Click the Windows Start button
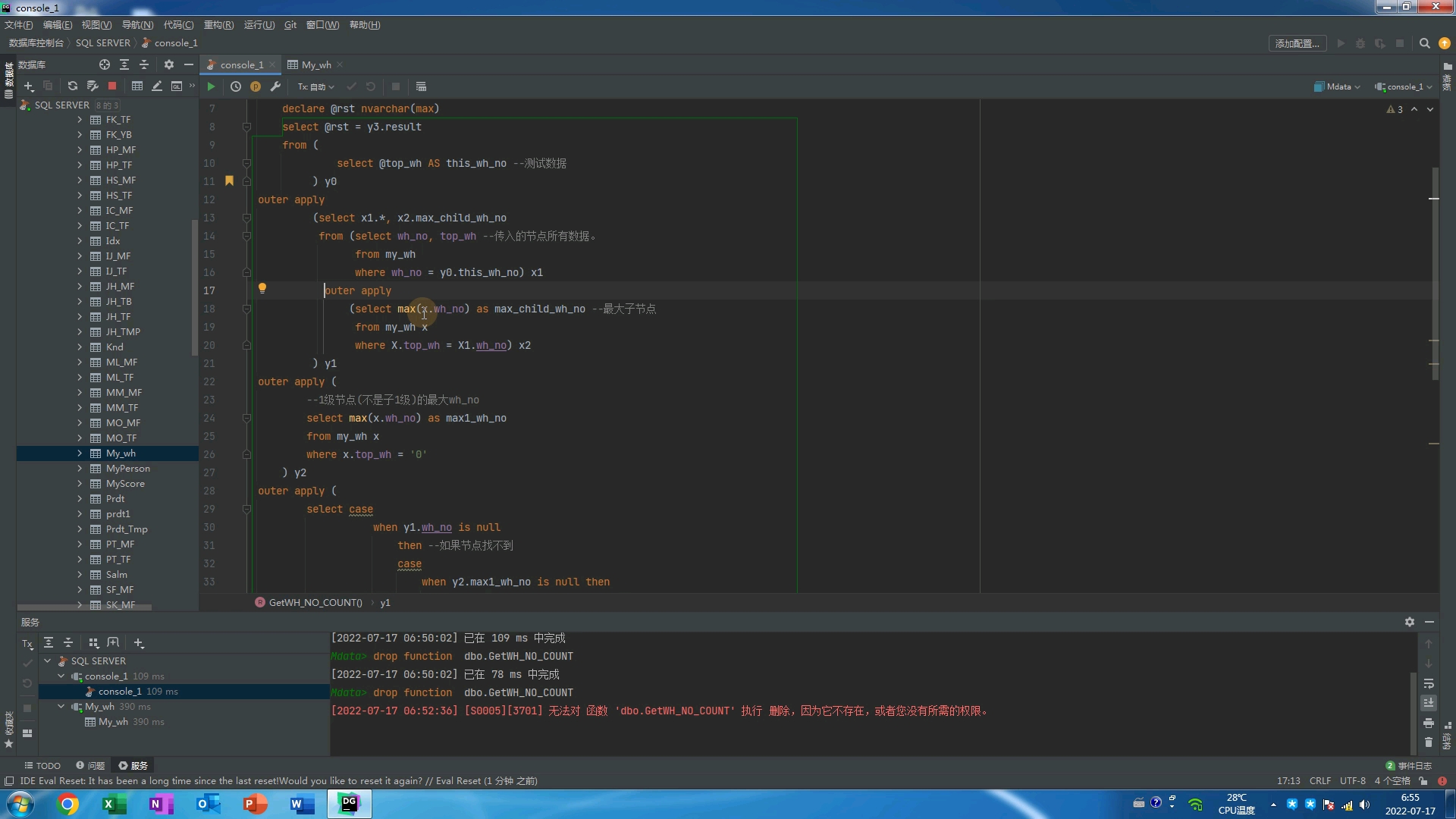The height and width of the screenshot is (819, 1456). coord(20,804)
